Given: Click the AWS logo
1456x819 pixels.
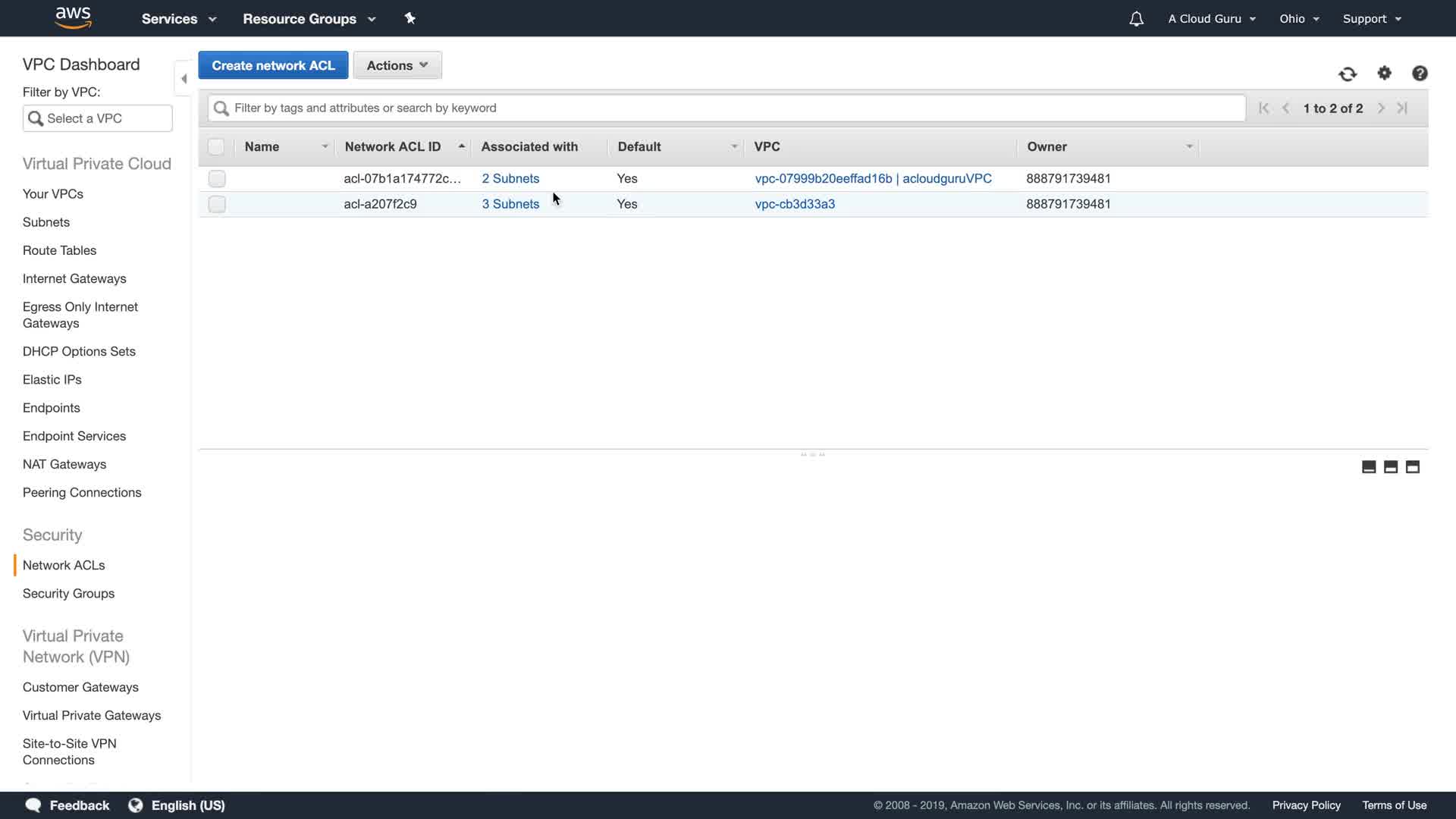Looking at the screenshot, I should tap(74, 17).
